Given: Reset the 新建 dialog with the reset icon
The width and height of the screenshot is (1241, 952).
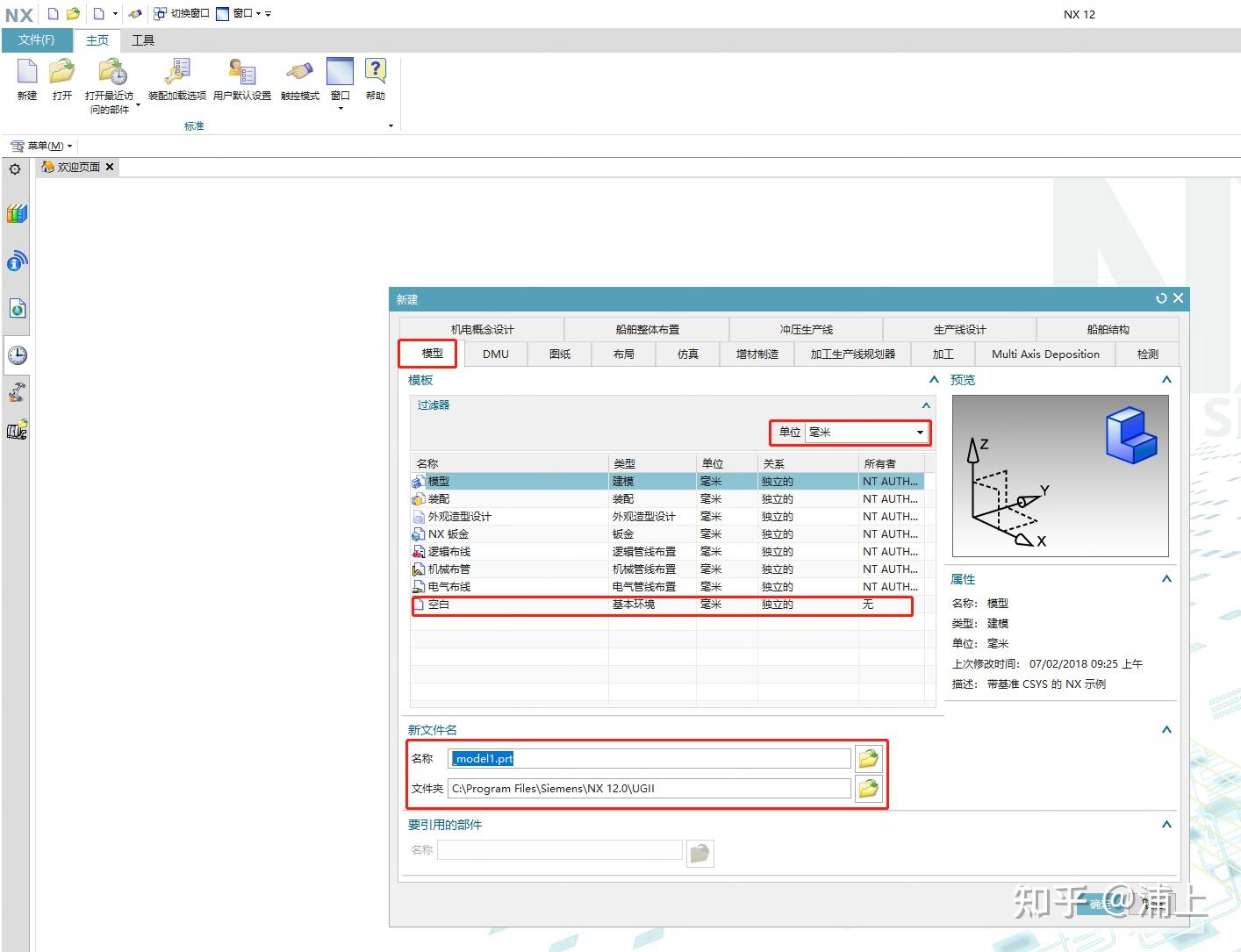Looking at the screenshot, I should (x=1161, y=298).
